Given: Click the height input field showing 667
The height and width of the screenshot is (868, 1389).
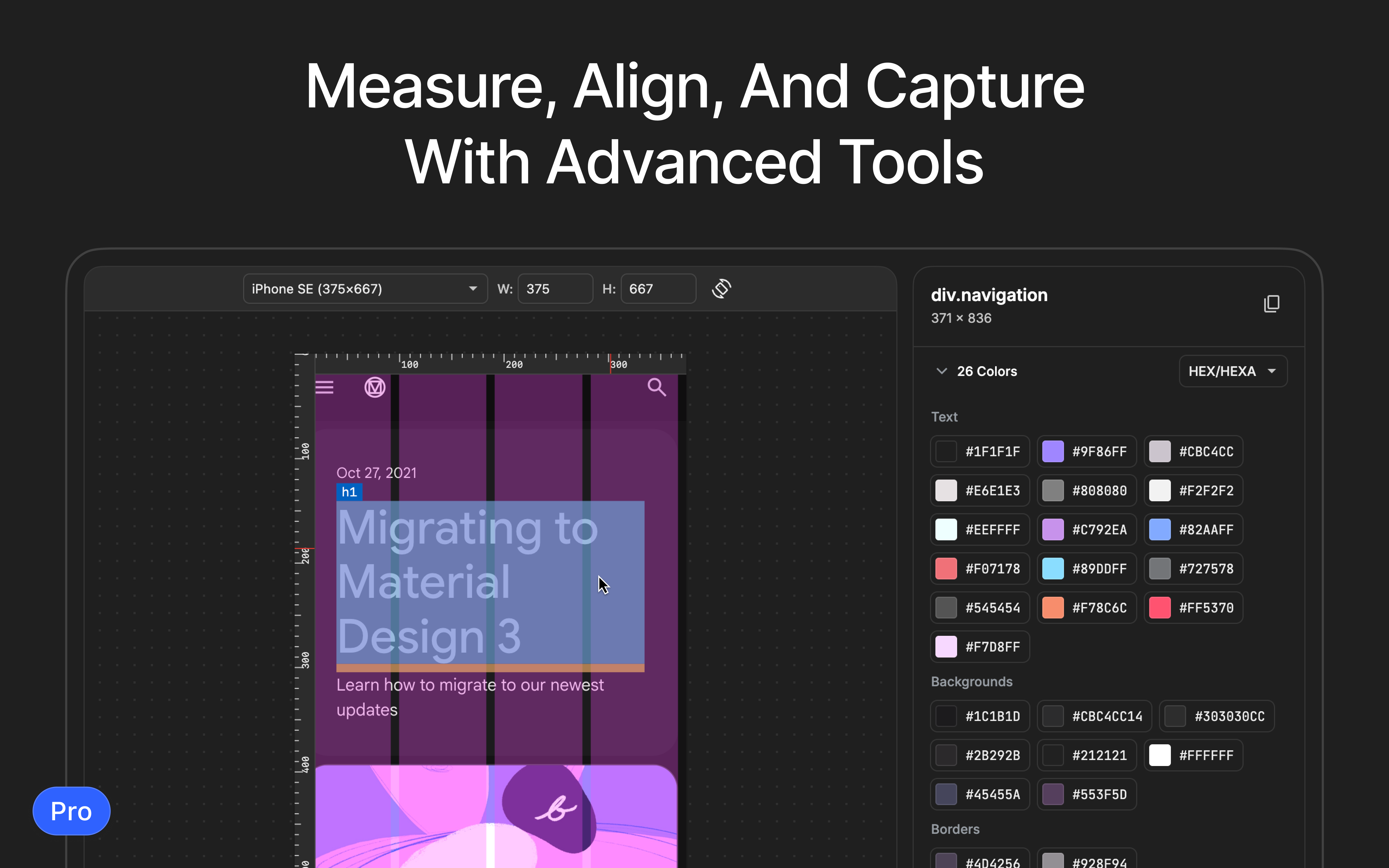Looking at the screenshot, I should tap(658, 289).
